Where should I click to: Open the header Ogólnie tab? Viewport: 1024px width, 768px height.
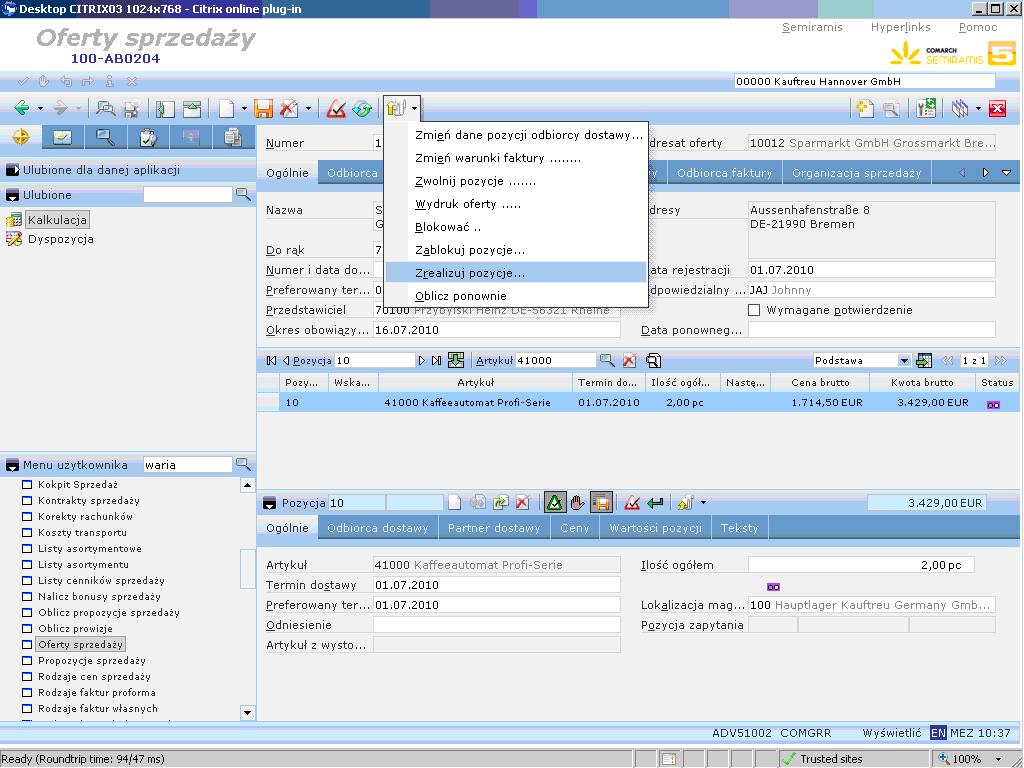[287, 173]
